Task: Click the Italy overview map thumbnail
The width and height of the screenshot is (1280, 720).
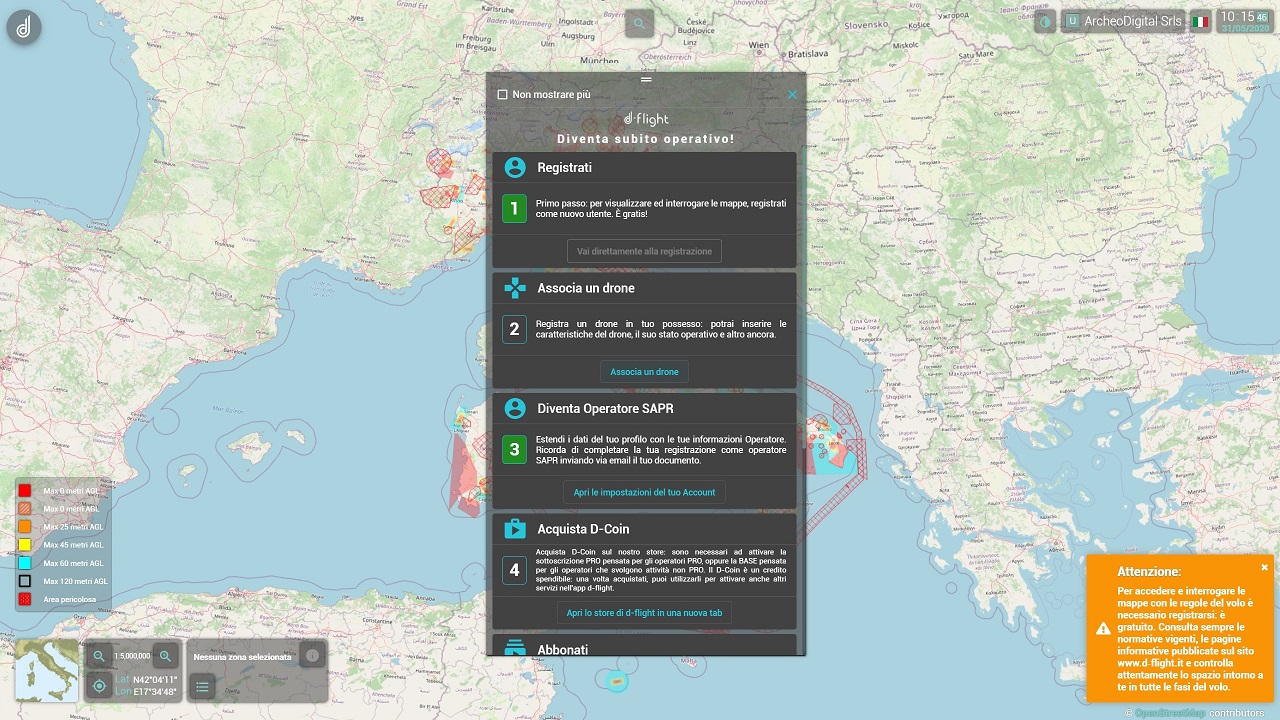Action: tap(46, 670)
